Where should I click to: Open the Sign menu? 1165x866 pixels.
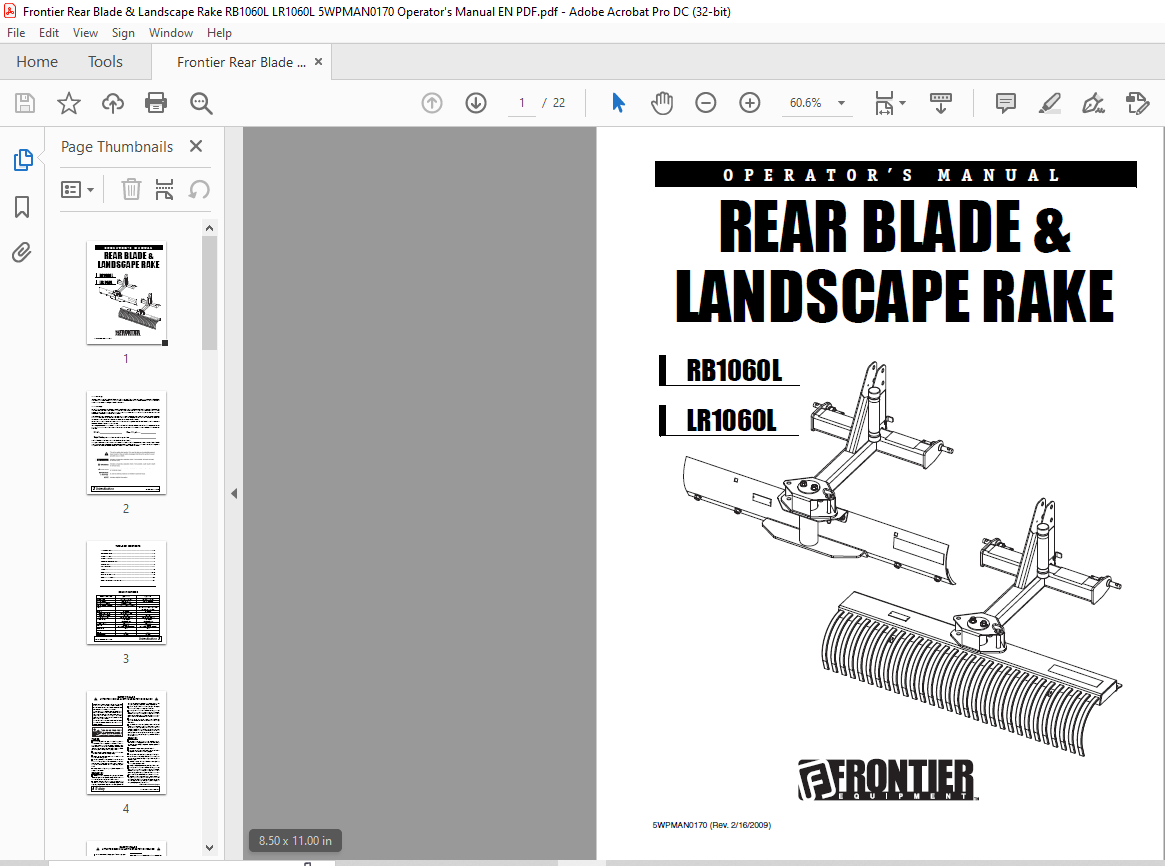tap(123, 33)
